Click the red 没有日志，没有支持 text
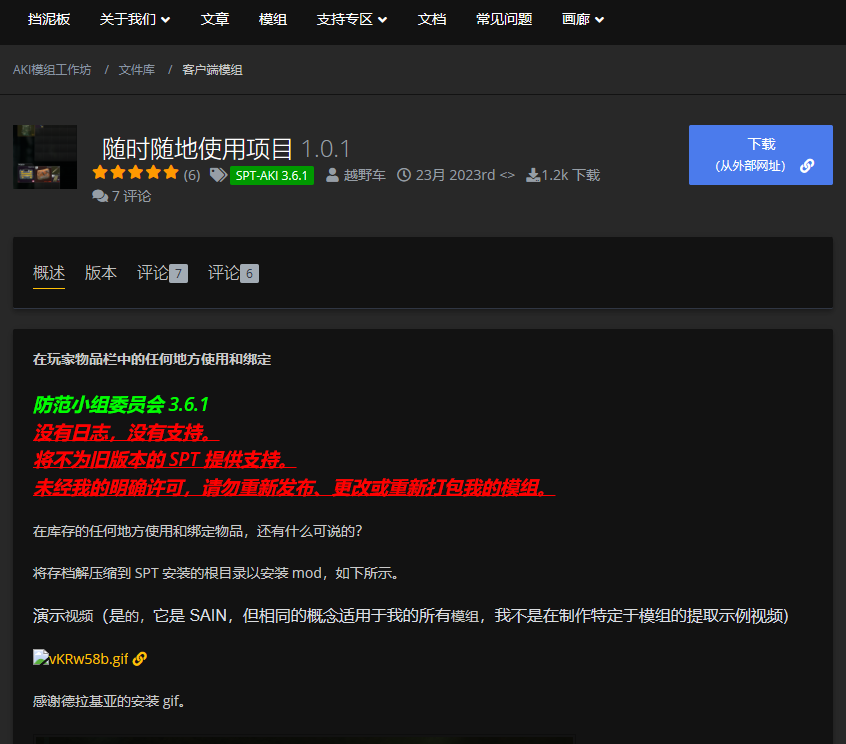The height and width of the screenshot is (744, 846). [126, 432]
